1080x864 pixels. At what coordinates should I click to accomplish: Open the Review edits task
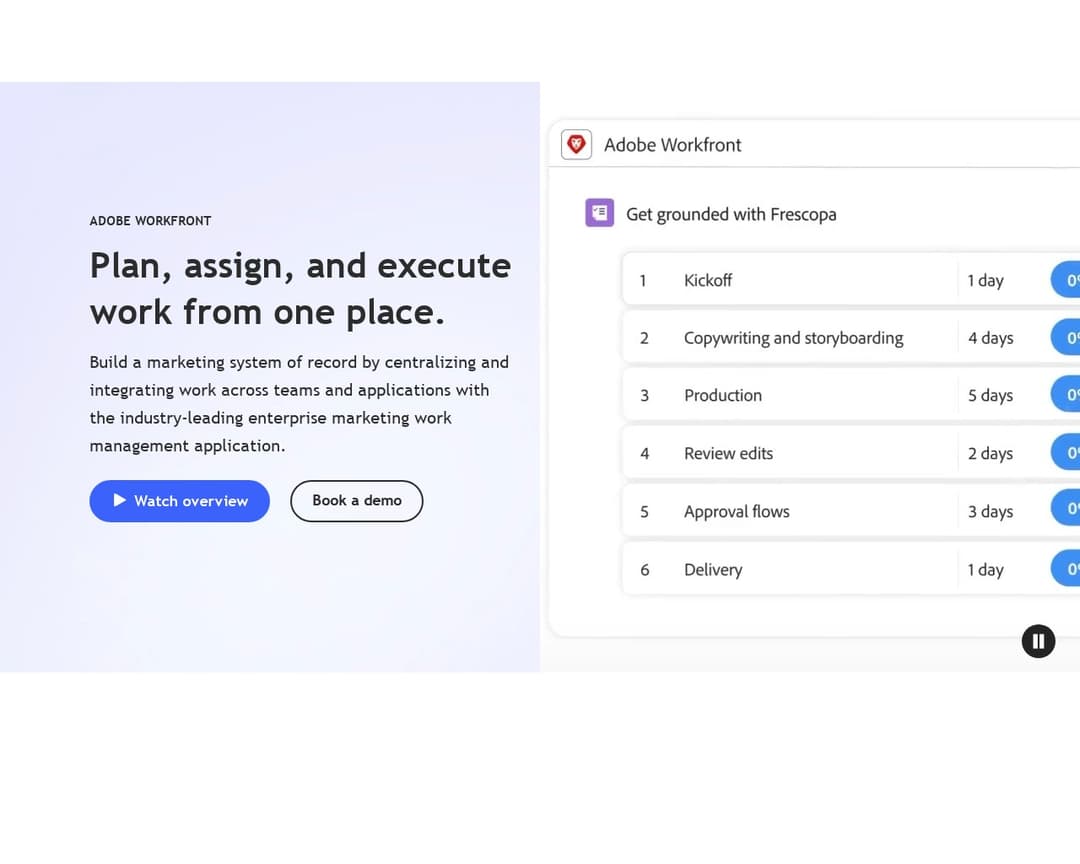point(851,453)
